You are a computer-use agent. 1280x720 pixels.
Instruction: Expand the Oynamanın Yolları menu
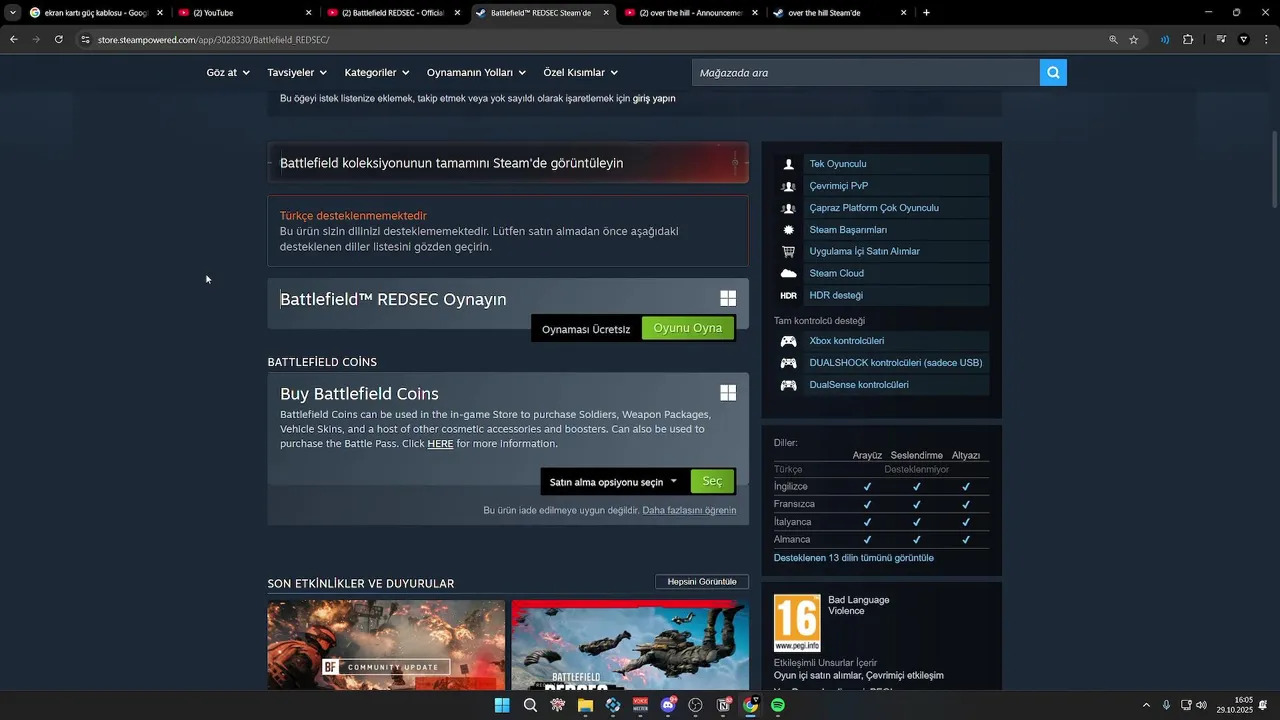coord(476,73)
